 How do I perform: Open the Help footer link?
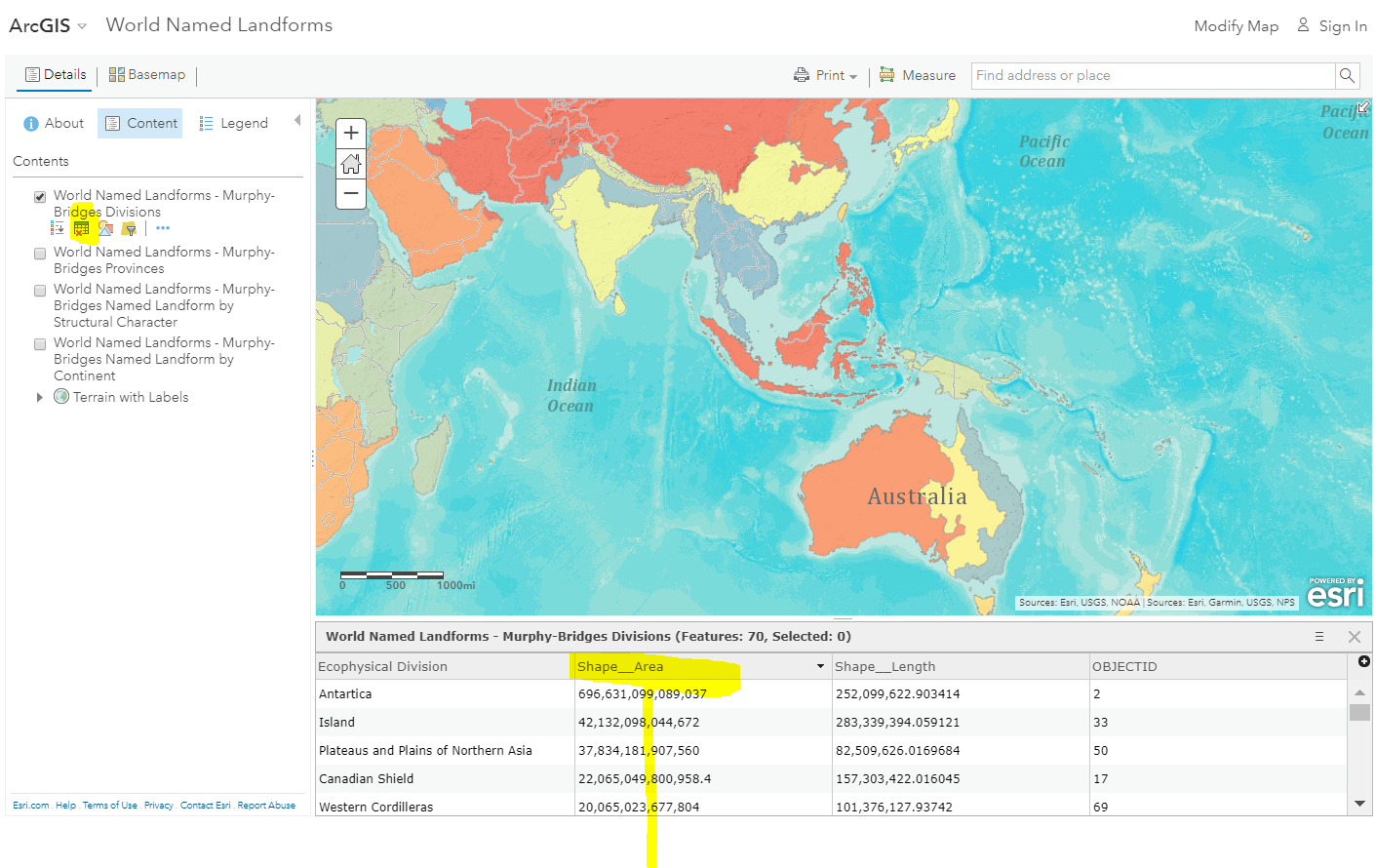click(x=65, y=806)
